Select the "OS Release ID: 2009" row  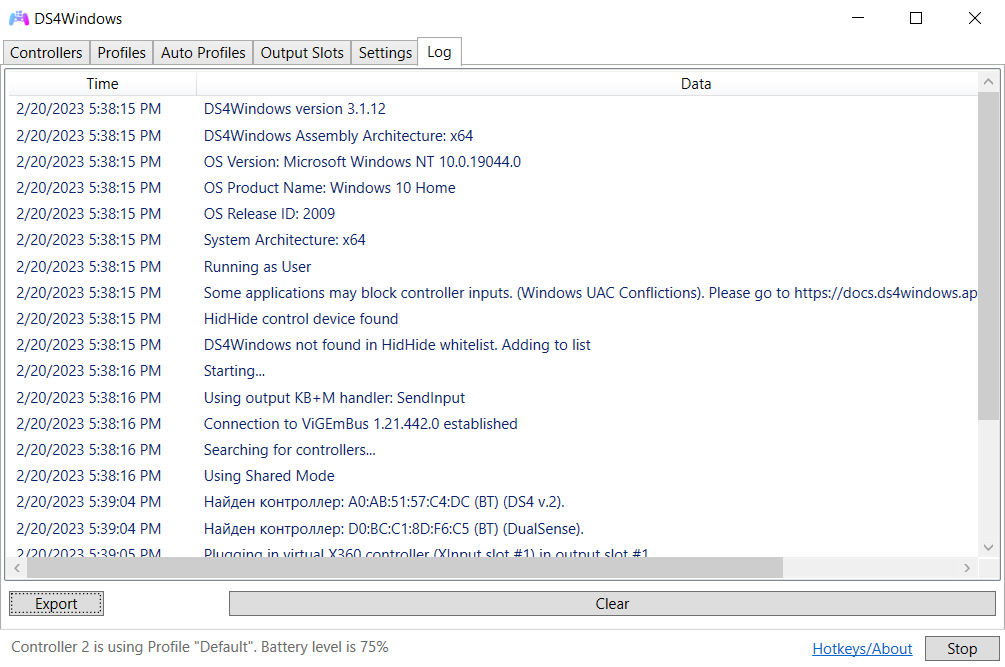pyautogui.click(x=493, y=213)
